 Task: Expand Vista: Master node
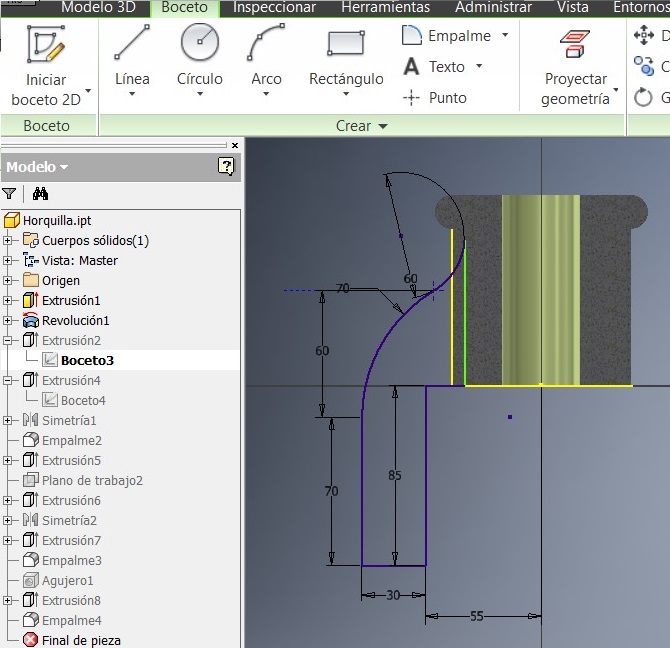(7, 260)
